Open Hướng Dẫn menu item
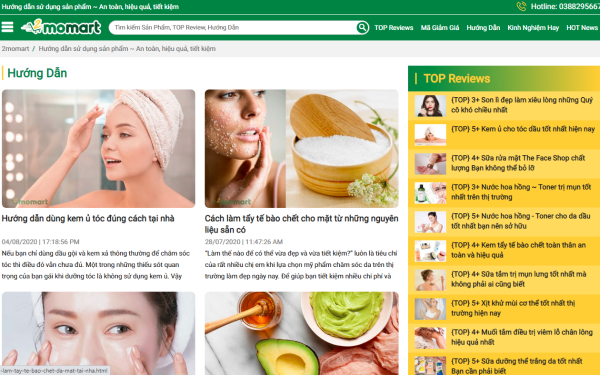Image resolution: width=600 pixels, height=375 pixels. pos(483,28)
